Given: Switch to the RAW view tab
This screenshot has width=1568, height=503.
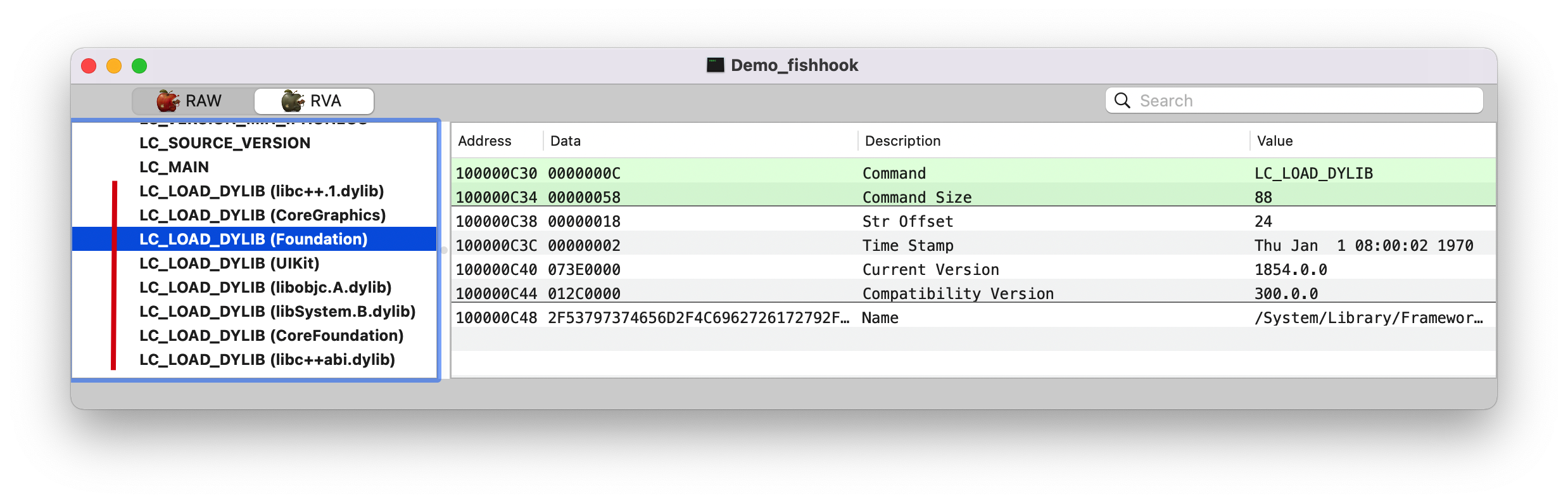Looking at the screenshot, I should 193,101.
